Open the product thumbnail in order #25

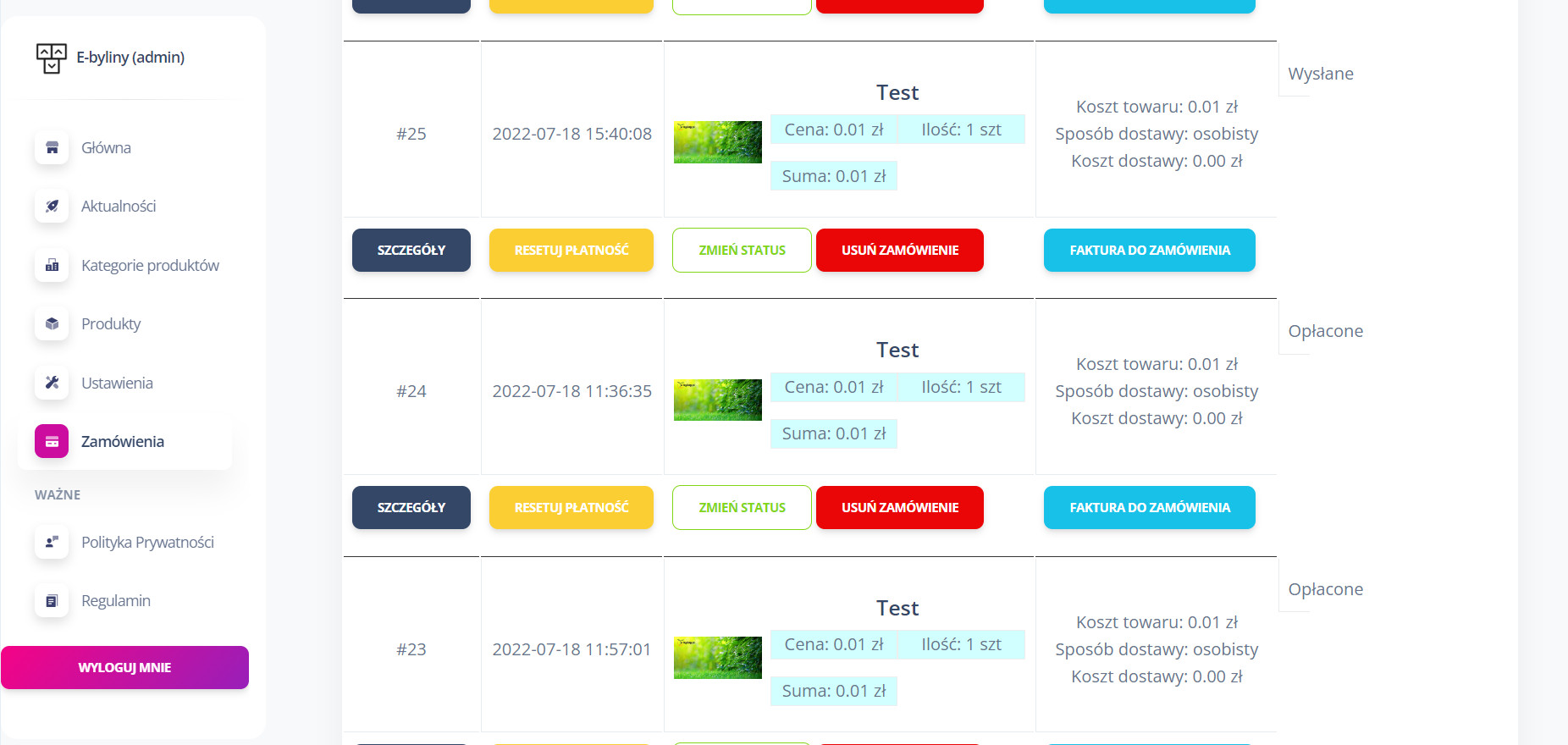click(x=718, y=142)
